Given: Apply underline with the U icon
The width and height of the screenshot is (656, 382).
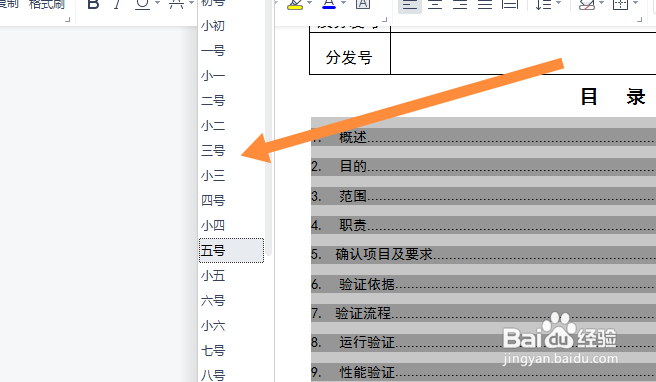Looking at the screenshot, I should [x=142, y=4].
